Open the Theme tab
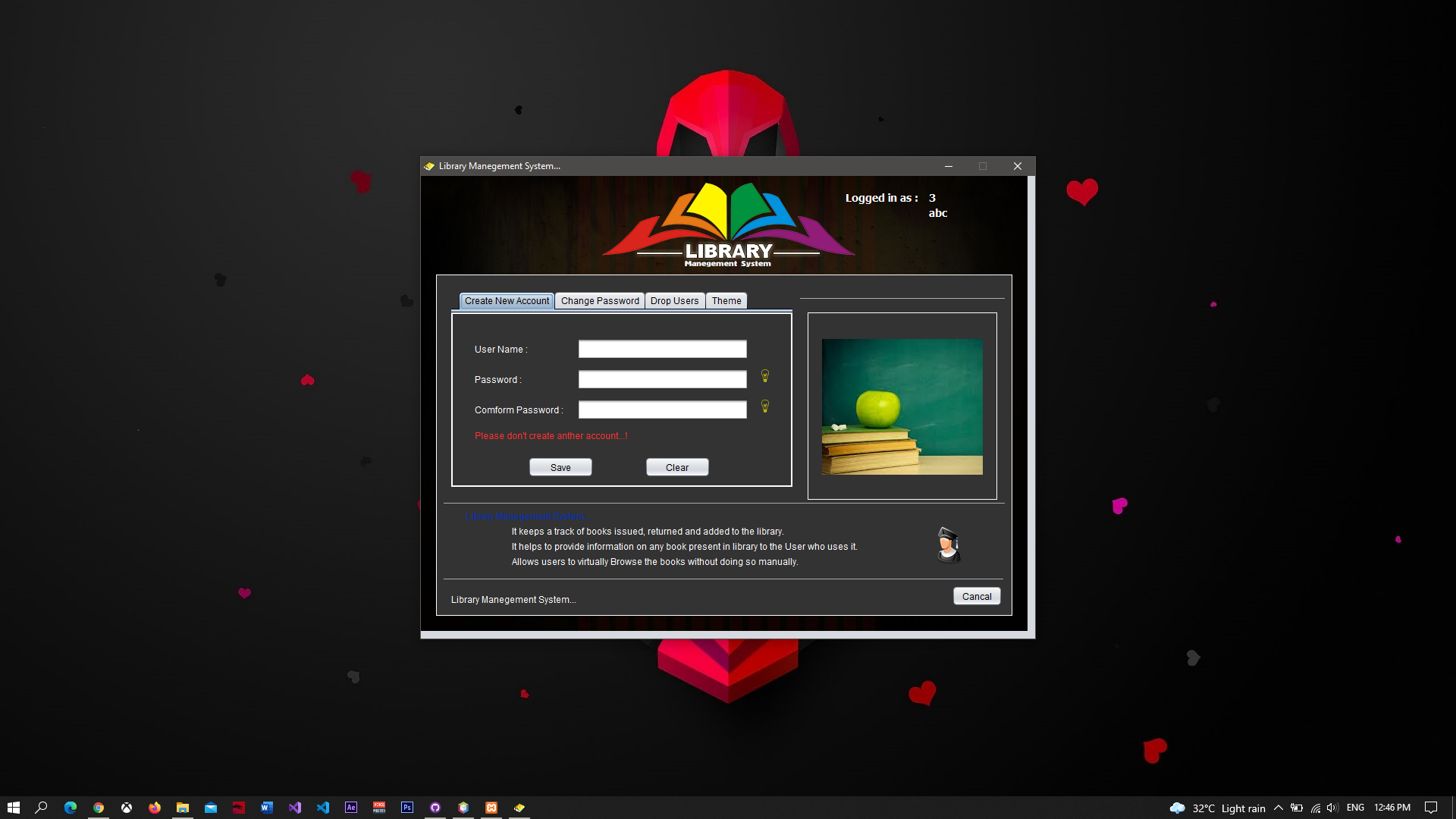 726,300
